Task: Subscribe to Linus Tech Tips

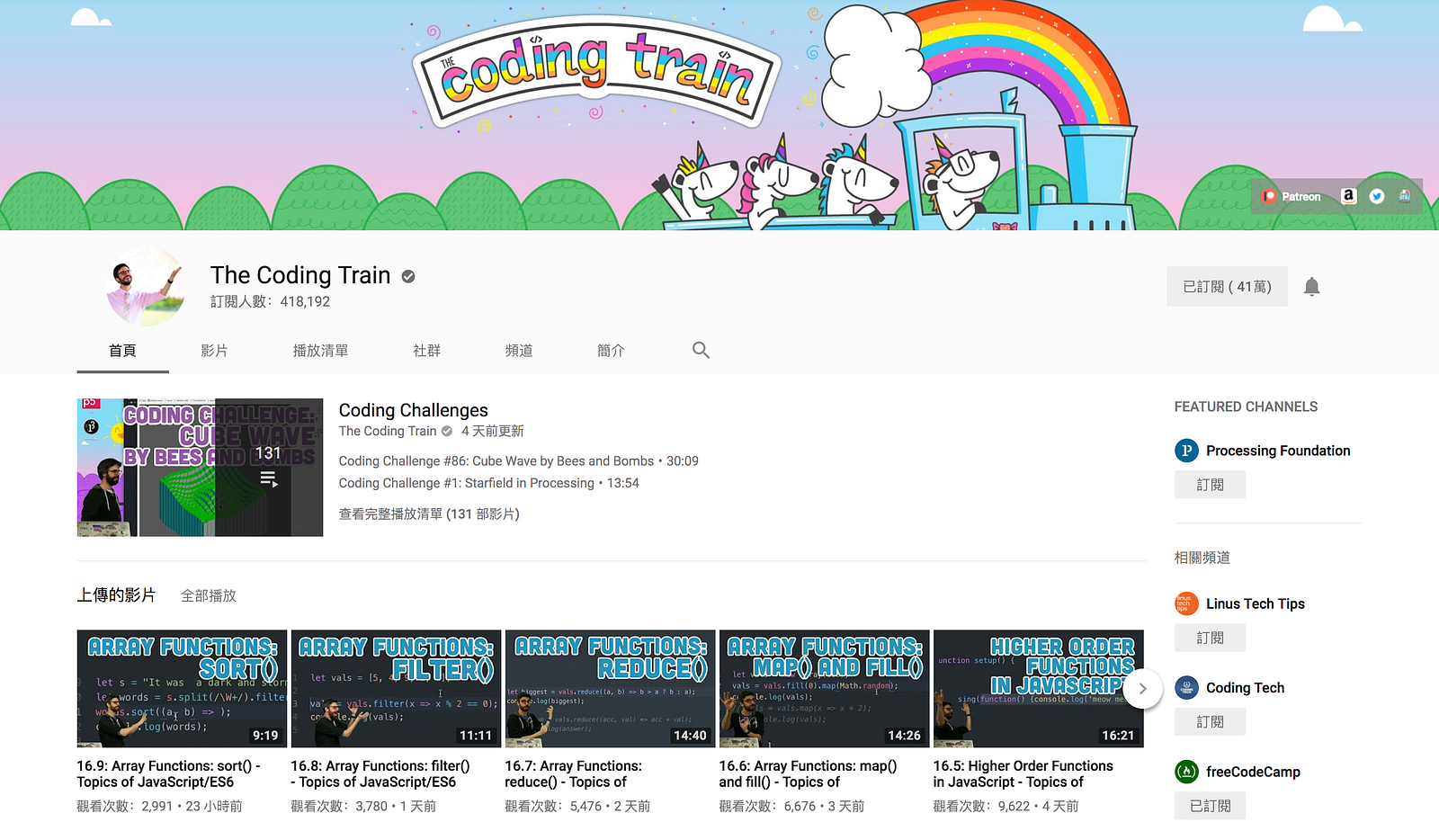Action: [1211, 638]
